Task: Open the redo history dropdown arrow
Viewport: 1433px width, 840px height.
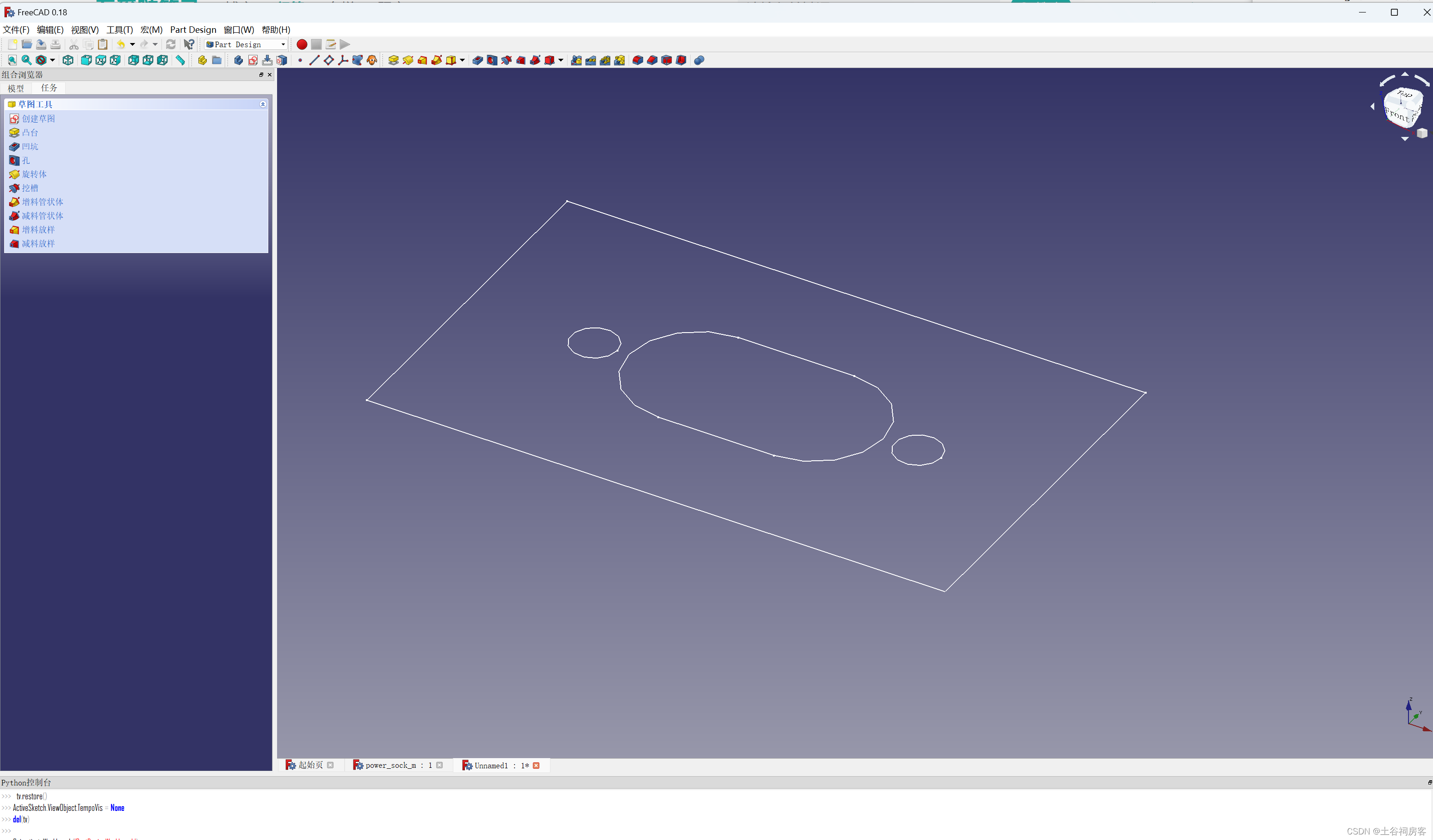Action: pos(155,44)
